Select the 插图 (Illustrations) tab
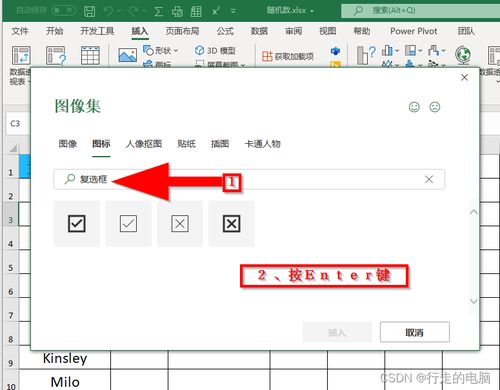Viewport: 500px width, 390px height. click(220, 144)
